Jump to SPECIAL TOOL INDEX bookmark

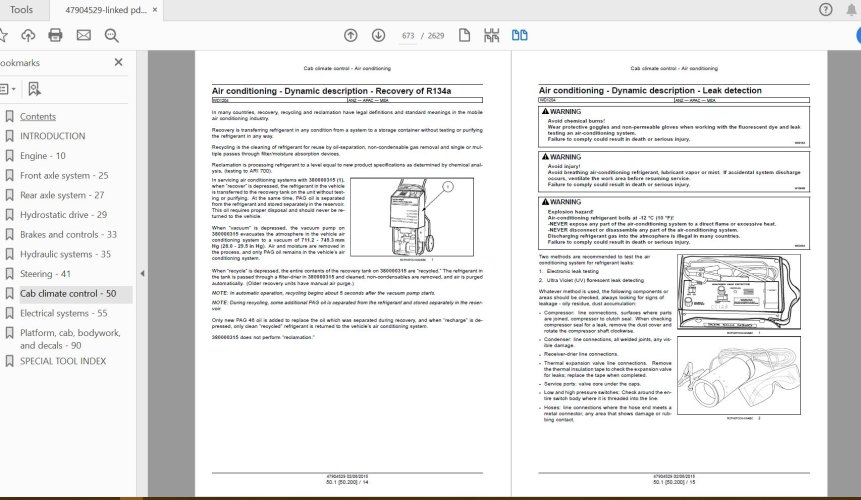click(63, 361)
